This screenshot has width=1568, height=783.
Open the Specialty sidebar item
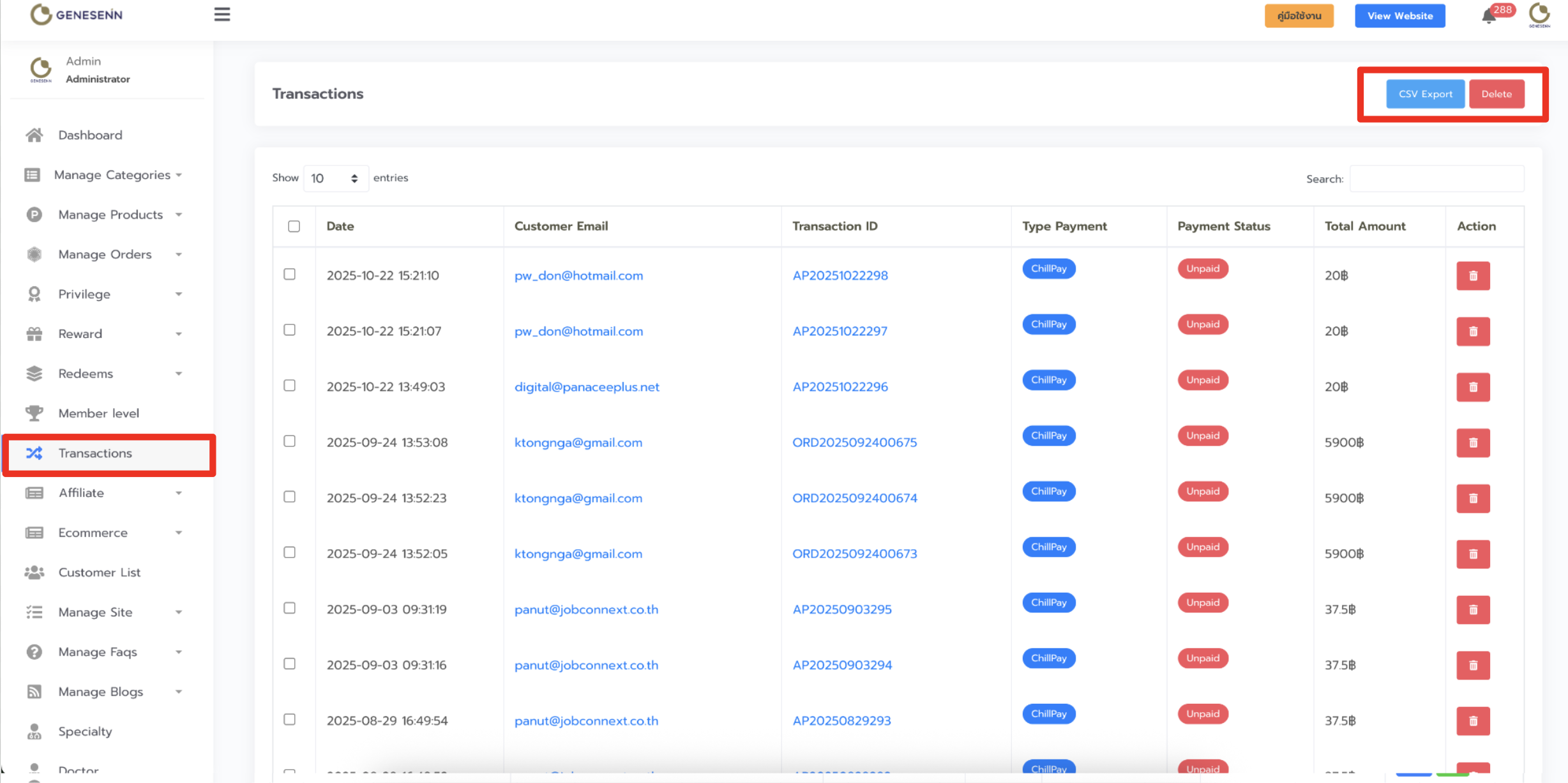click(x=85, y=731)
